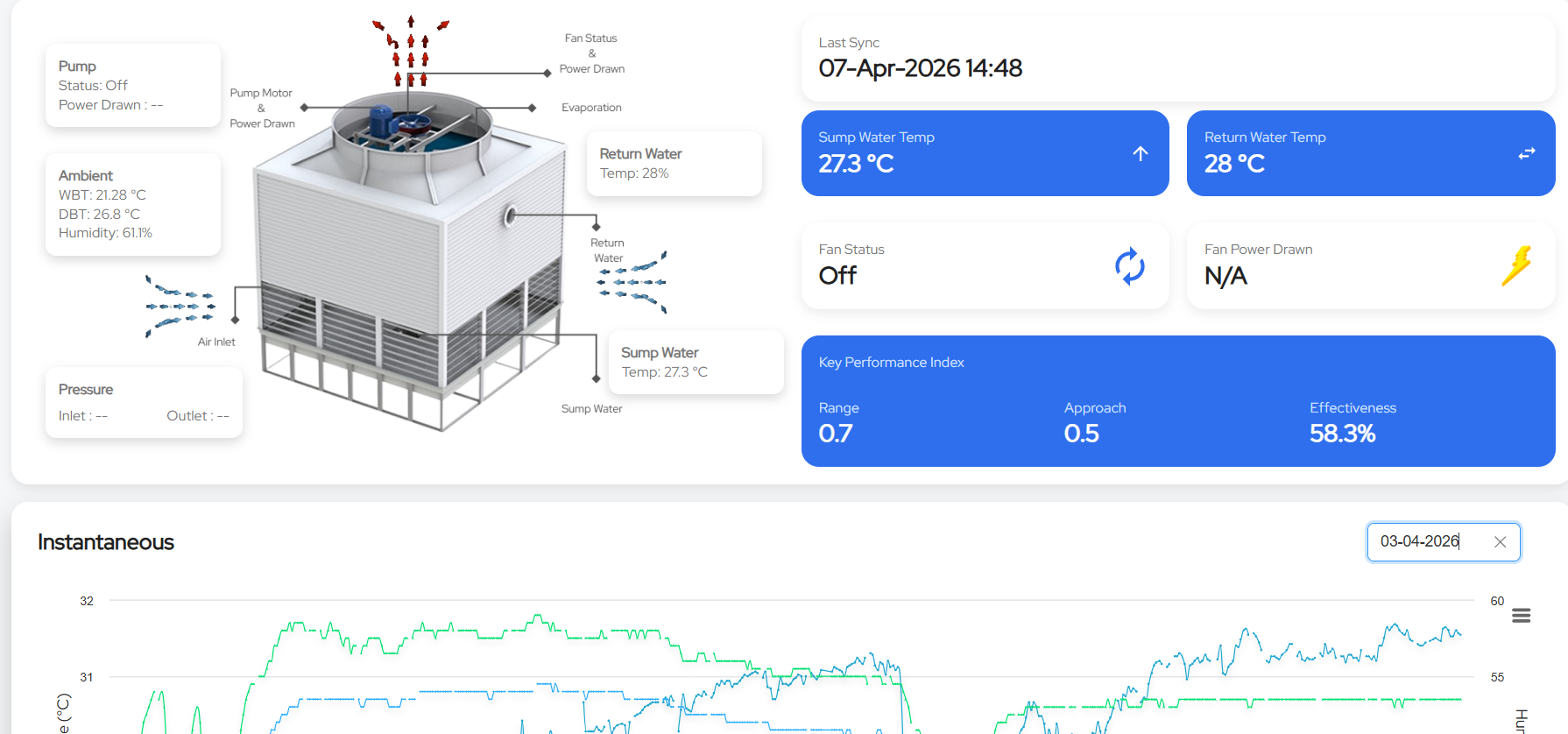This screenshot has height=734, width=1568.
Task: Click the Fan Status Off value
Action: tap(837, 276)
